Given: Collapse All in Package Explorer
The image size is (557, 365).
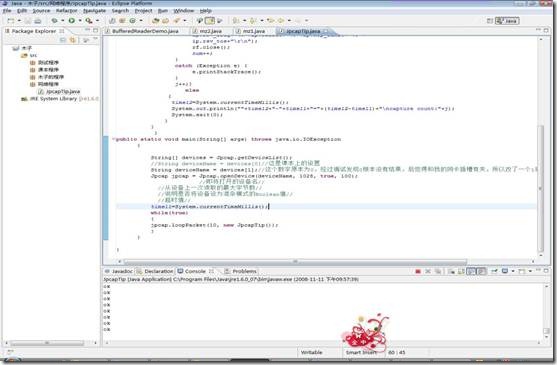Looking at the screenshot, I should click(x=63, y=40).
